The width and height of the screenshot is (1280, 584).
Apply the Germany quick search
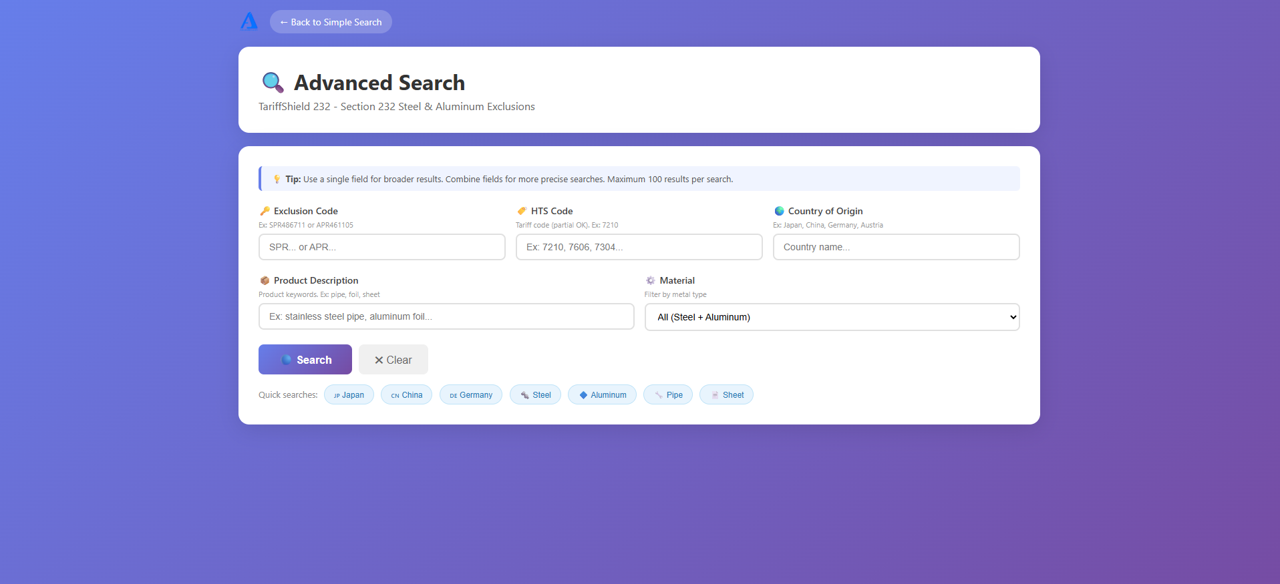click(471, 395)
